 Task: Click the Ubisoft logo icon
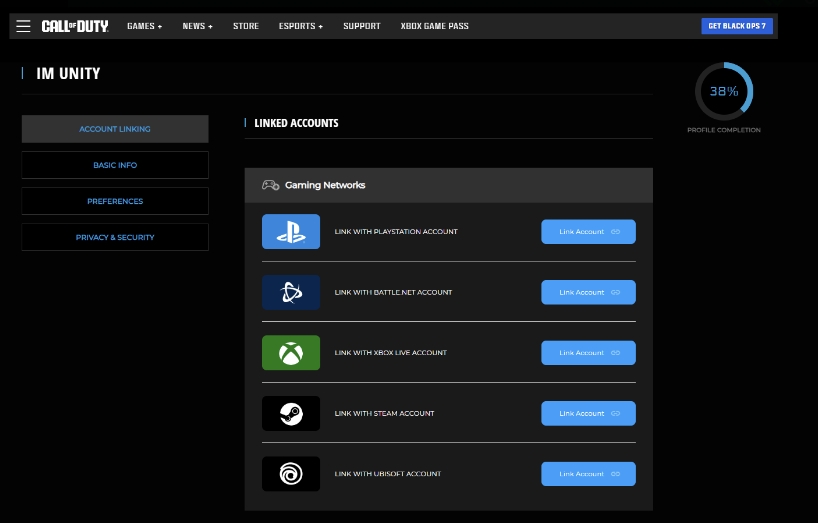click(x=291, y=474)
